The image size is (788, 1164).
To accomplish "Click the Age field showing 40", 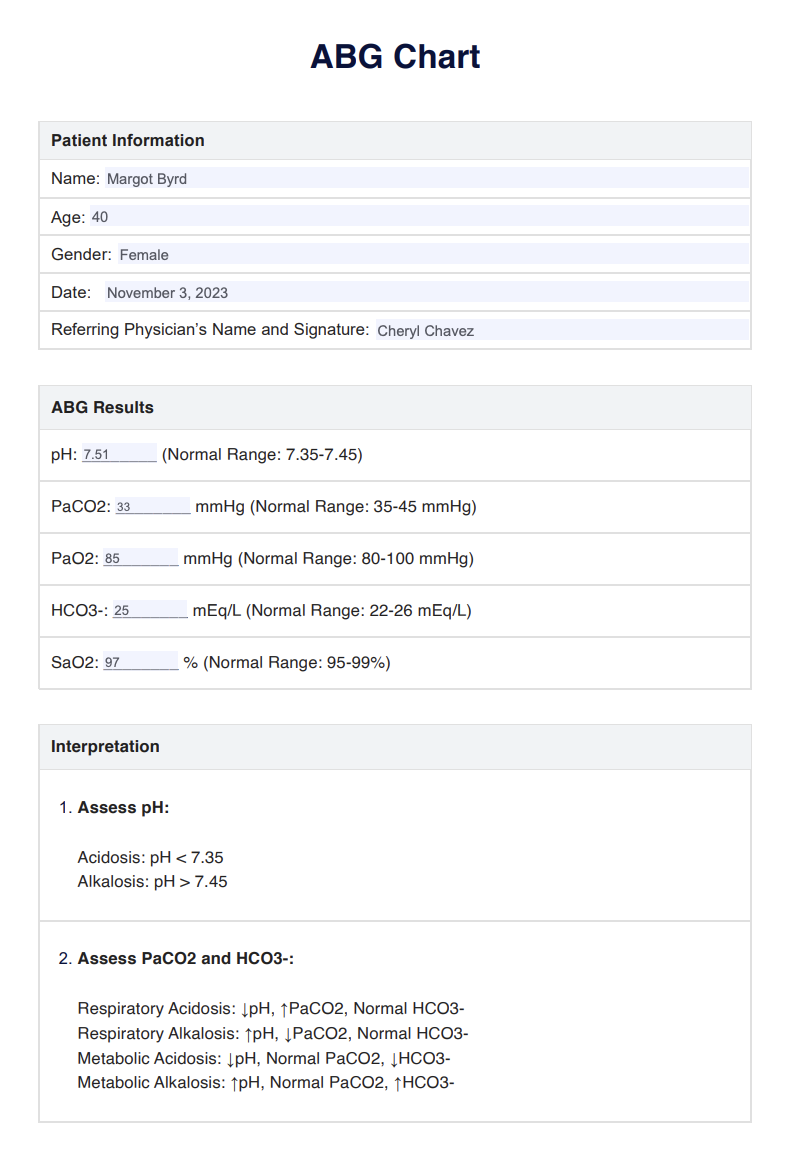I will point(419,217).
